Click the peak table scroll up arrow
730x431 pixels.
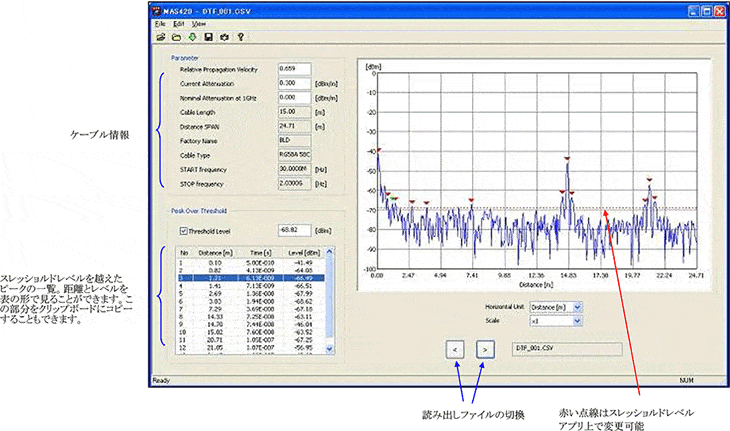pos(330,252)
